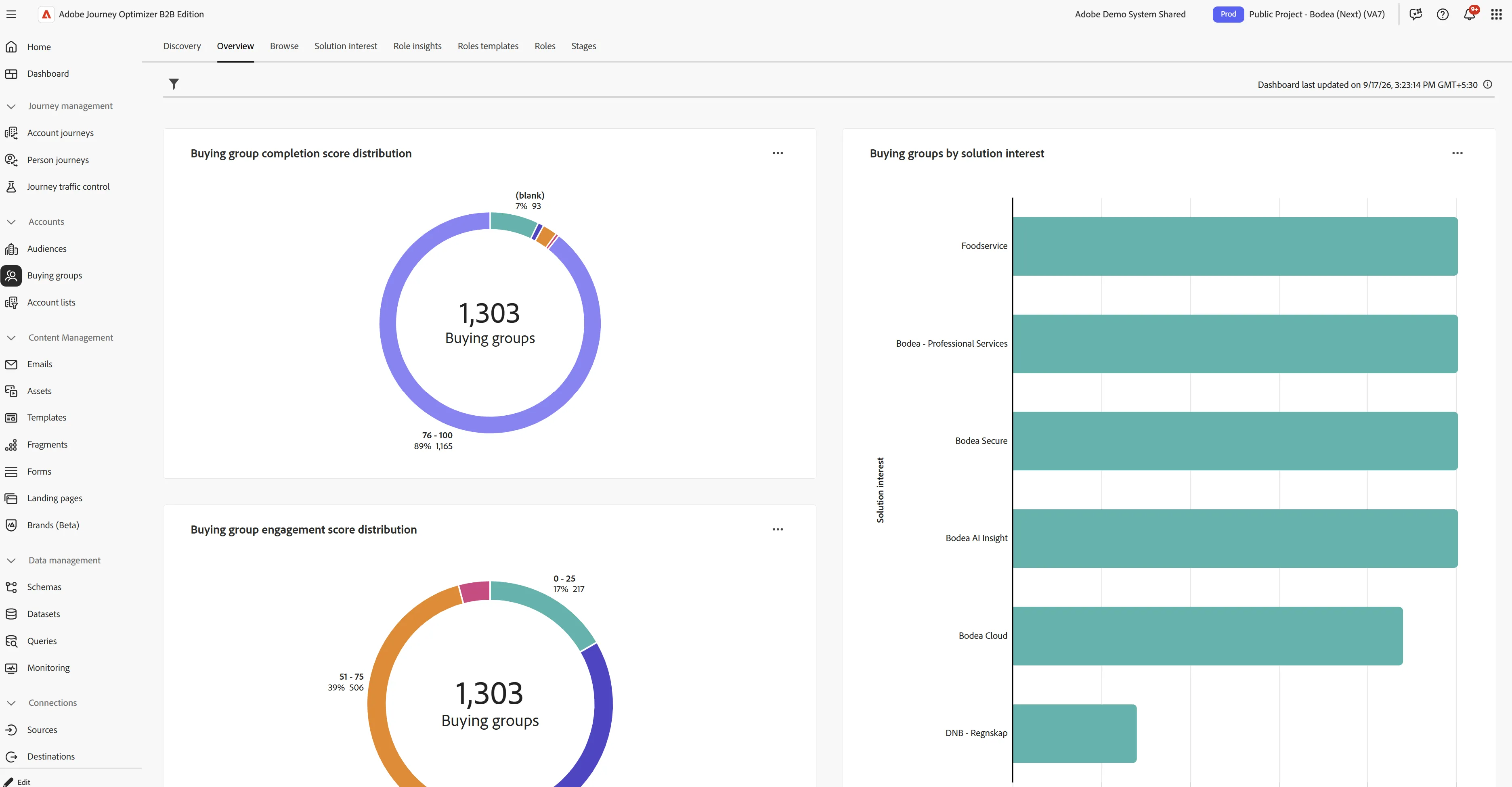Switch to the Roles templates tab
The height and width of the screenshot is (787, 1512).
(x=488, y=46)
